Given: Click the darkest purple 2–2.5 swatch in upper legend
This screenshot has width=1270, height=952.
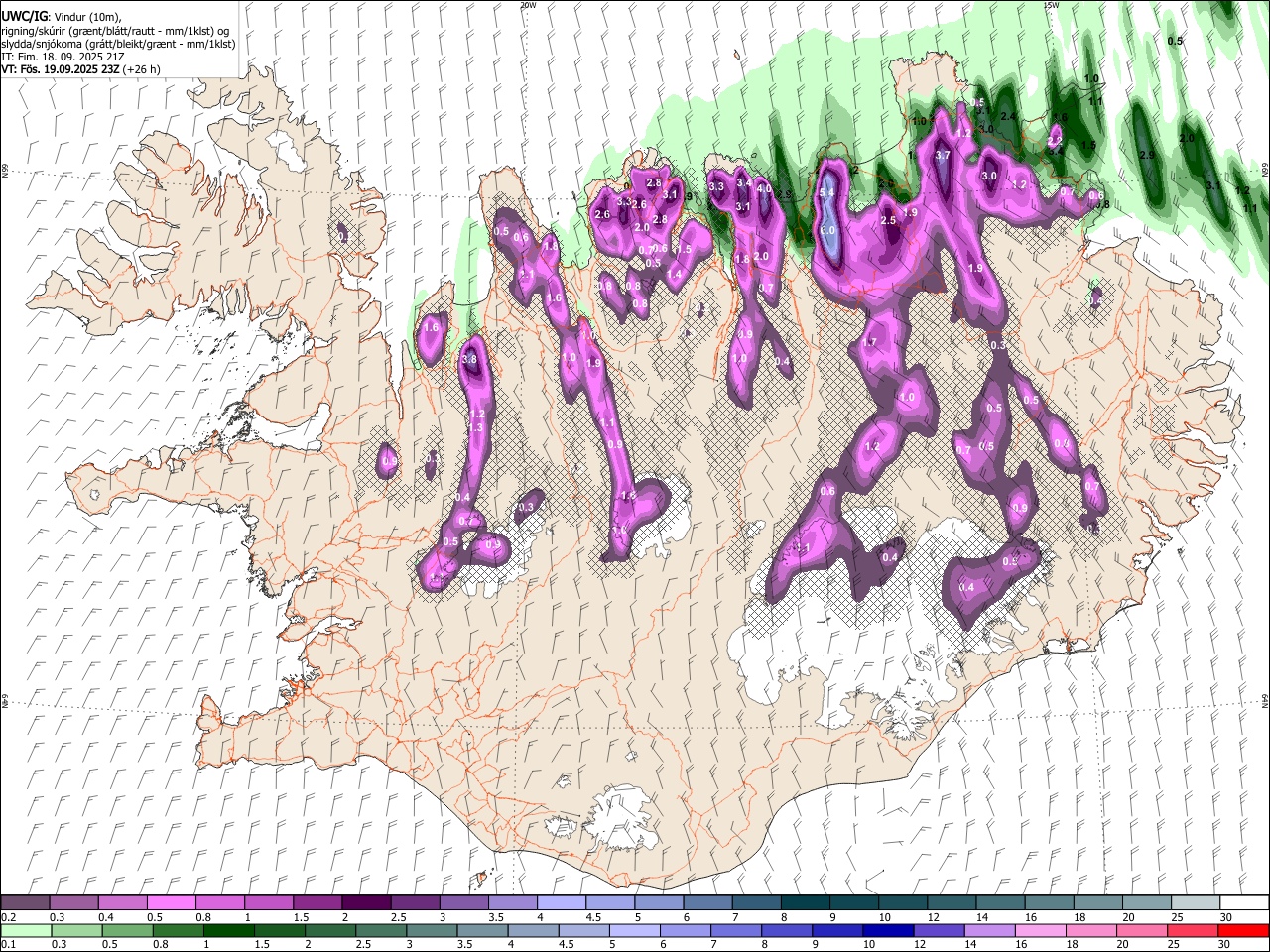Looking at the screenshot, I should coord(365,903).
